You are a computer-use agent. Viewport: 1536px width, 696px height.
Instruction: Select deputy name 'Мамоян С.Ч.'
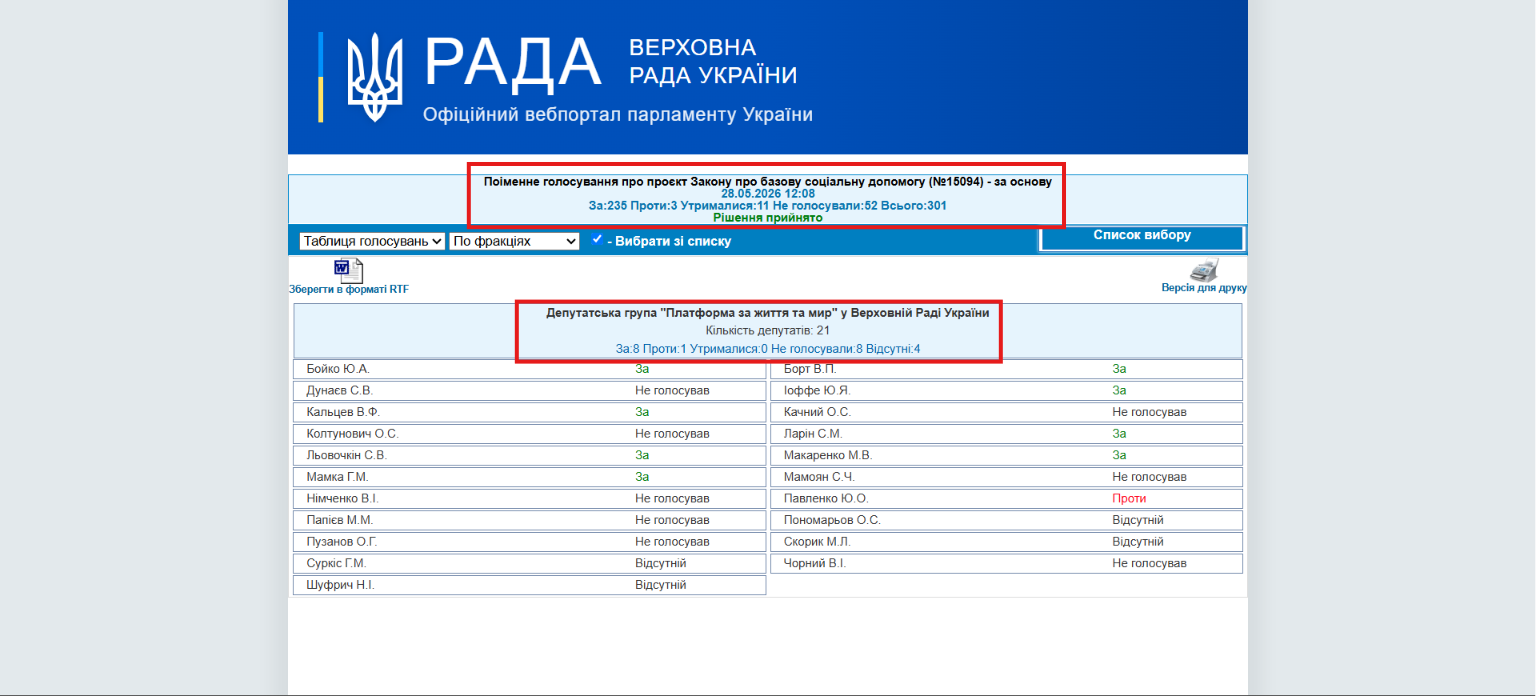click(819, 477)
